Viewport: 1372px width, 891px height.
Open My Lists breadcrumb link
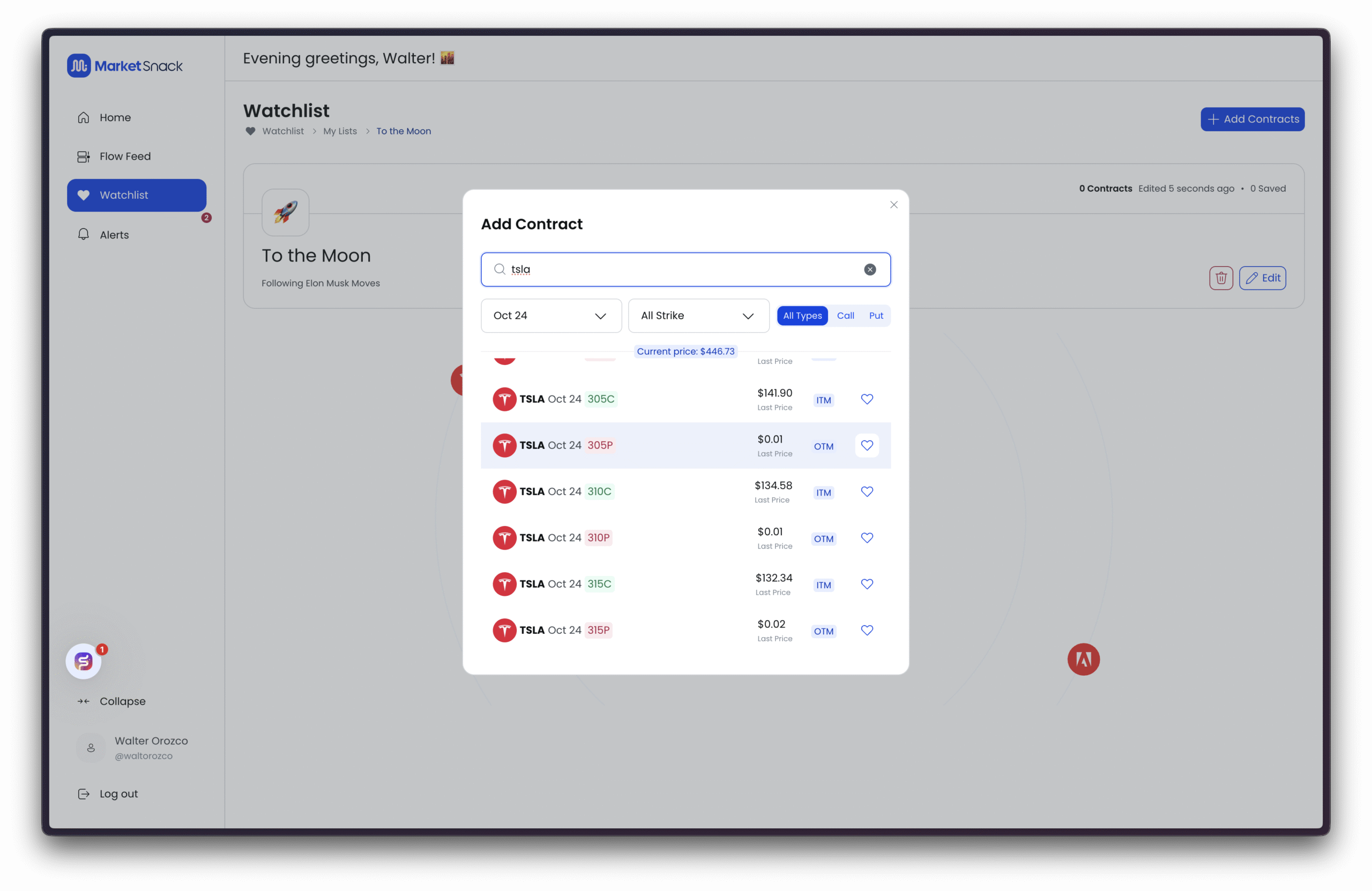340,131
